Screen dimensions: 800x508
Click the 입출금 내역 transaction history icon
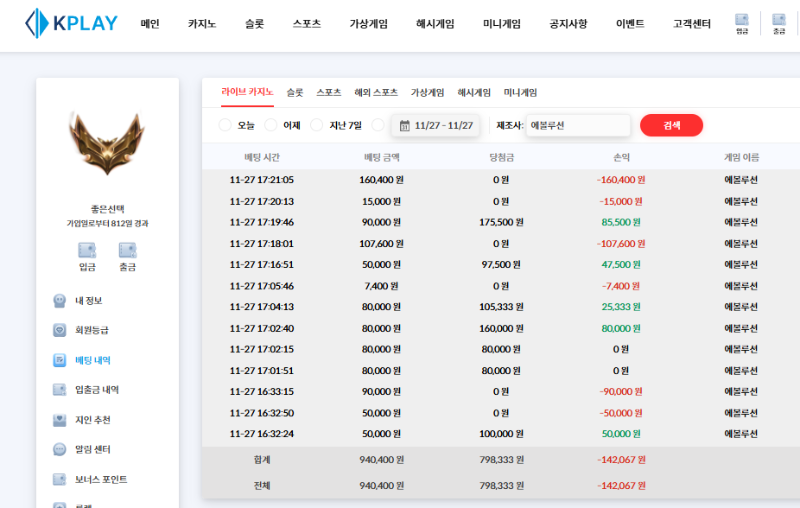[x=58, y=390]
